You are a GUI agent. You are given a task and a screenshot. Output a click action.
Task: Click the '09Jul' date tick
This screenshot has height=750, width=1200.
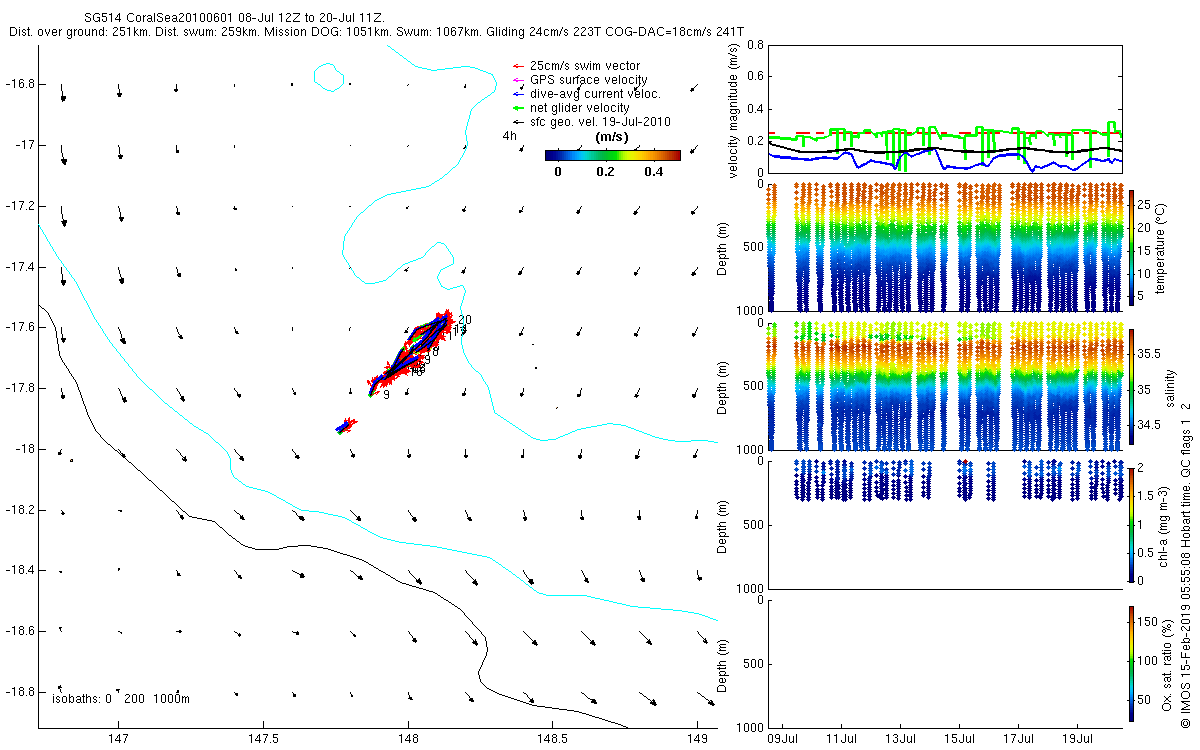pos(783,739)
